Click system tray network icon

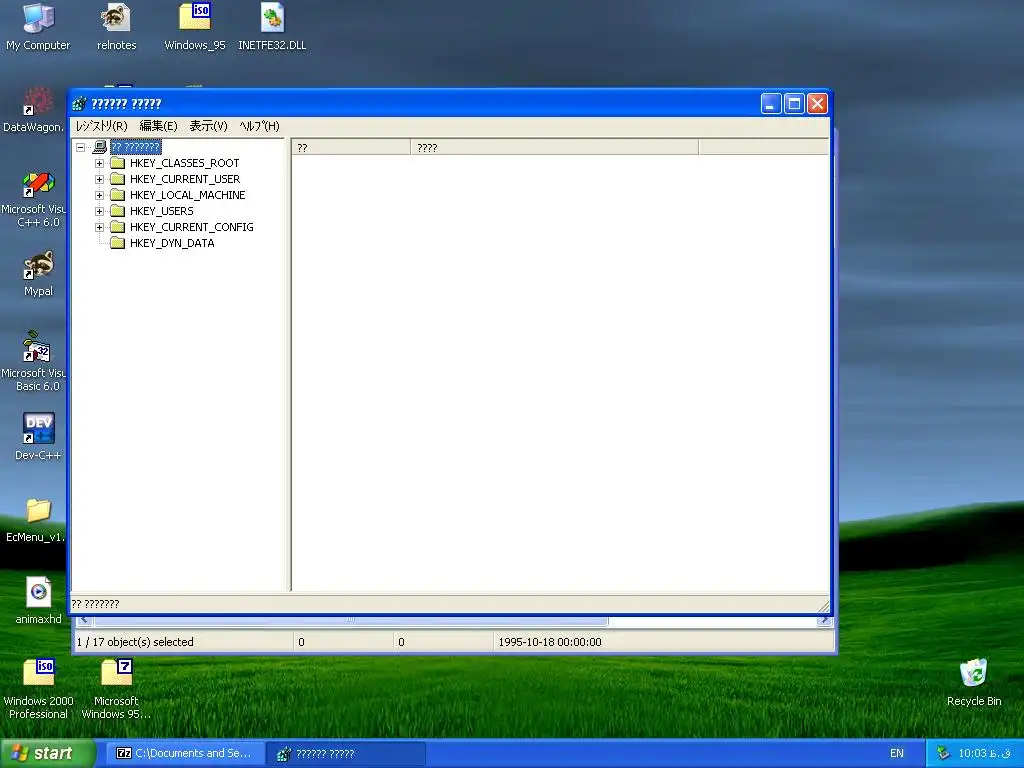[942, 754]
